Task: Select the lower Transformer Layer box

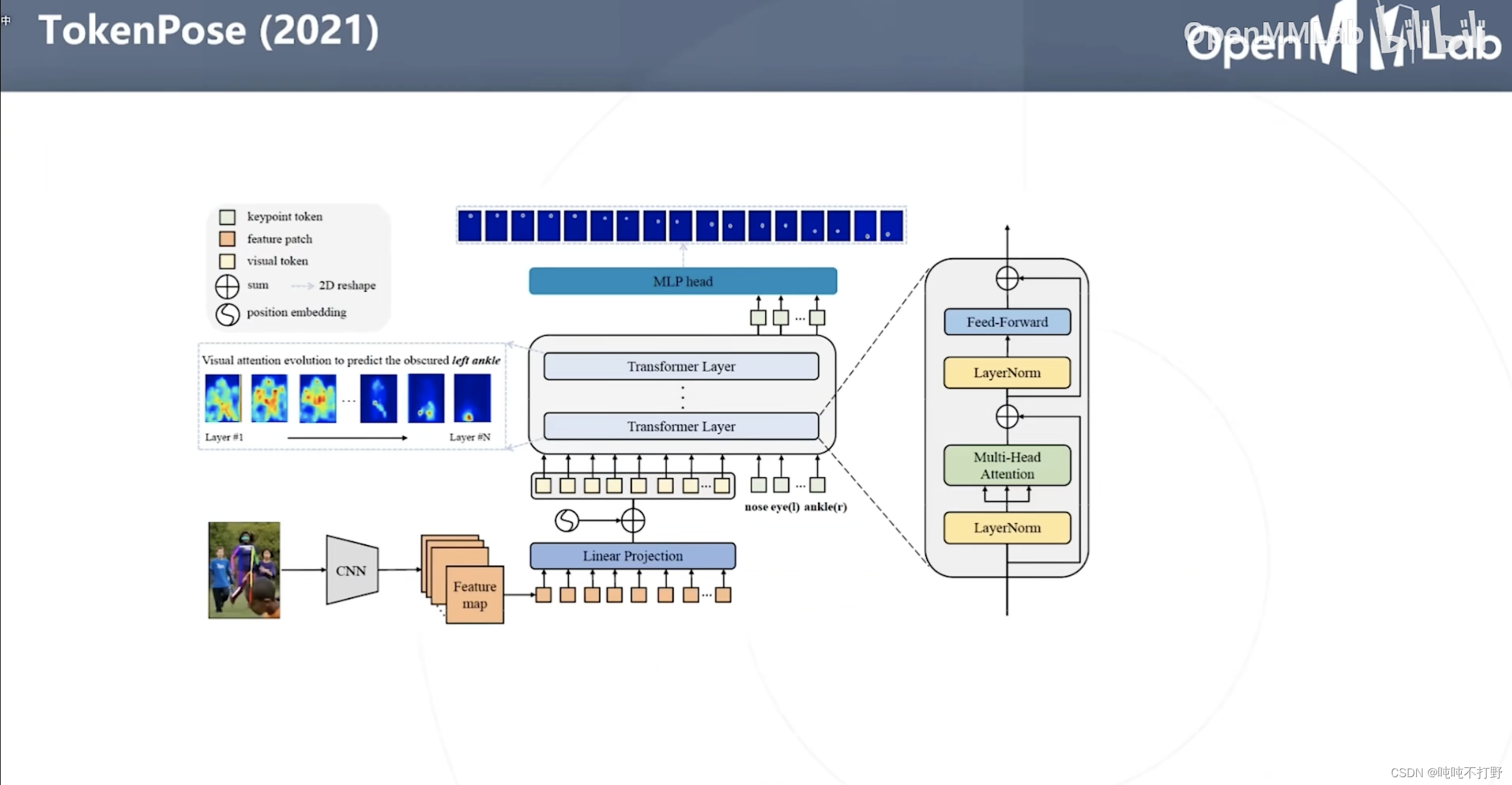Action: click(681, 426)
